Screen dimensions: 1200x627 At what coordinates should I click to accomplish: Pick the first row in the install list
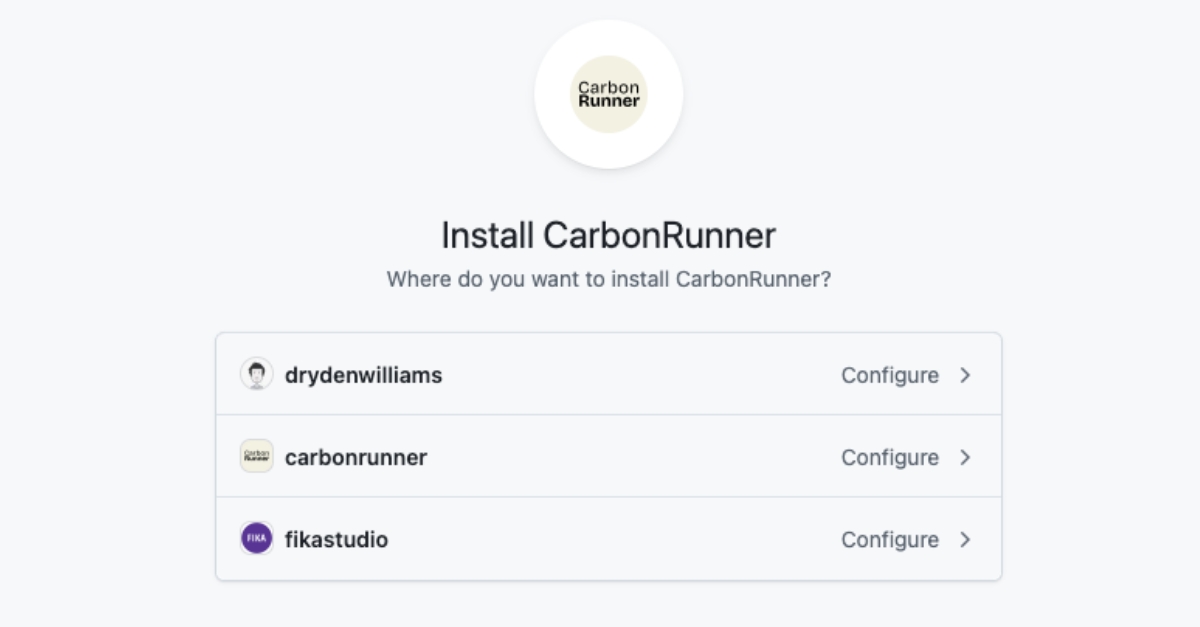pyautogui.click(x=608, y=375)
